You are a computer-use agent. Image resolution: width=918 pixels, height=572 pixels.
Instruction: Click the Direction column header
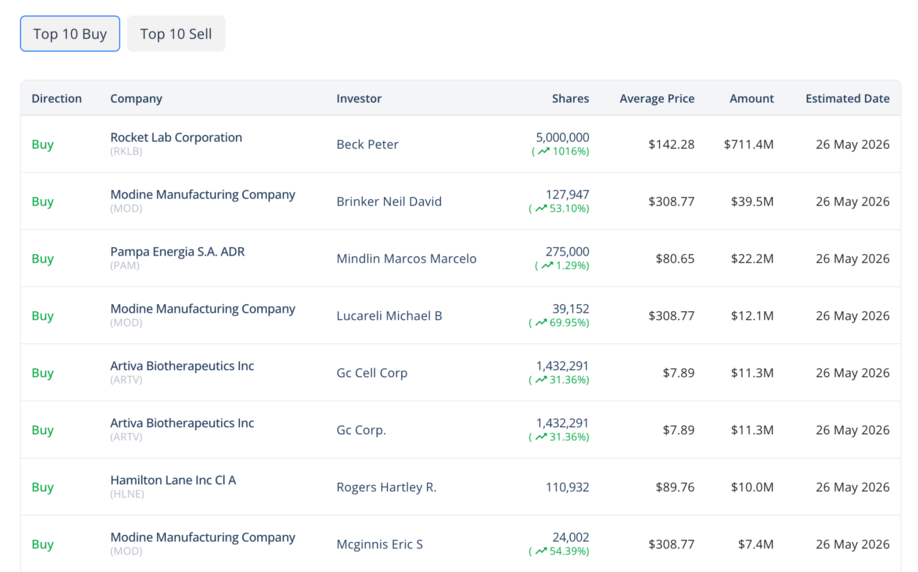tap(57, 98)
